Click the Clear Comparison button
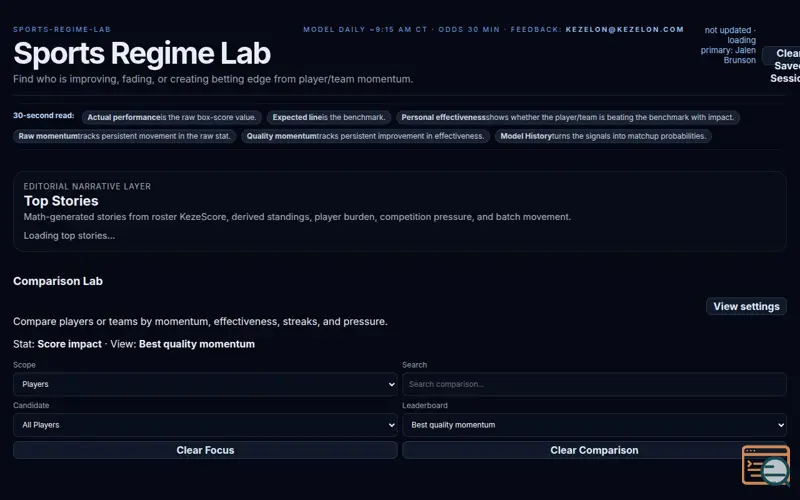The height and width of the screenshot is (500, 800). click(594, 450)
